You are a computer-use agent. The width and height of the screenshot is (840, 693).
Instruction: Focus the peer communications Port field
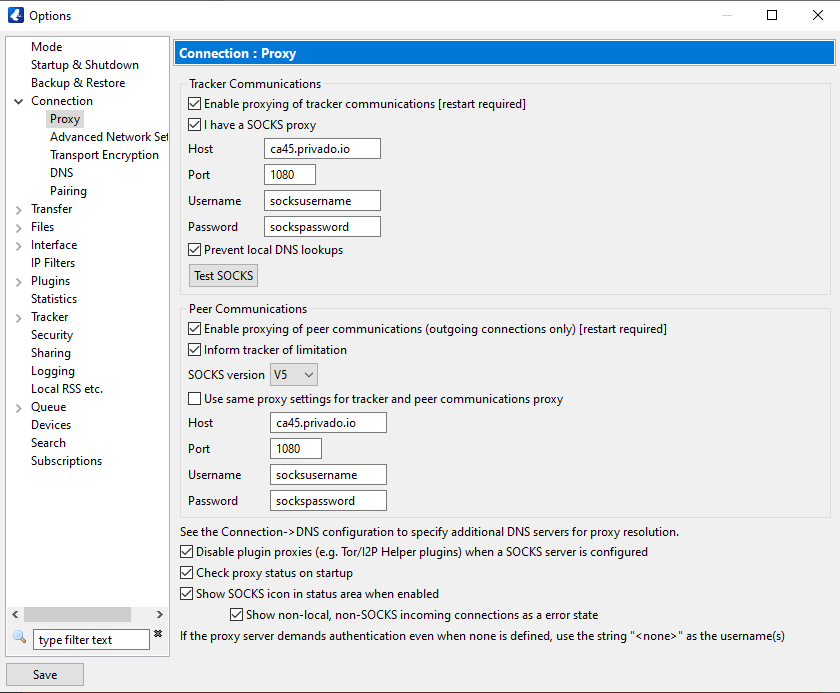pos(295,449)
